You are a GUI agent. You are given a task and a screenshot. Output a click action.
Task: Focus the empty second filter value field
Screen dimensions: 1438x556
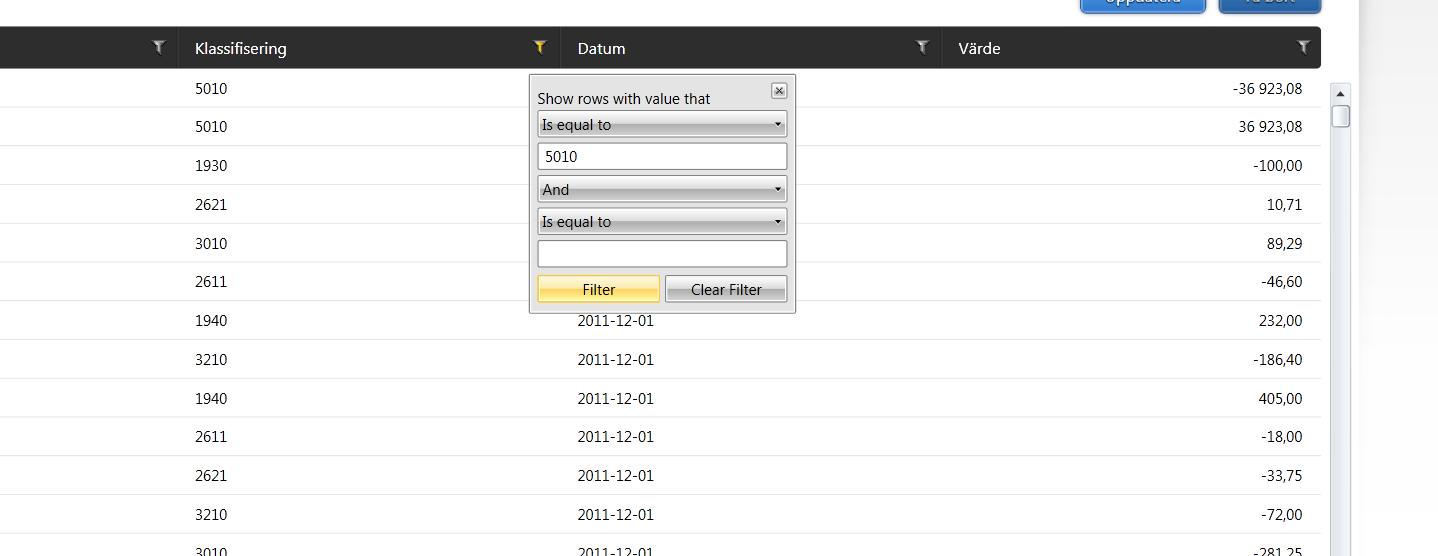662,254
